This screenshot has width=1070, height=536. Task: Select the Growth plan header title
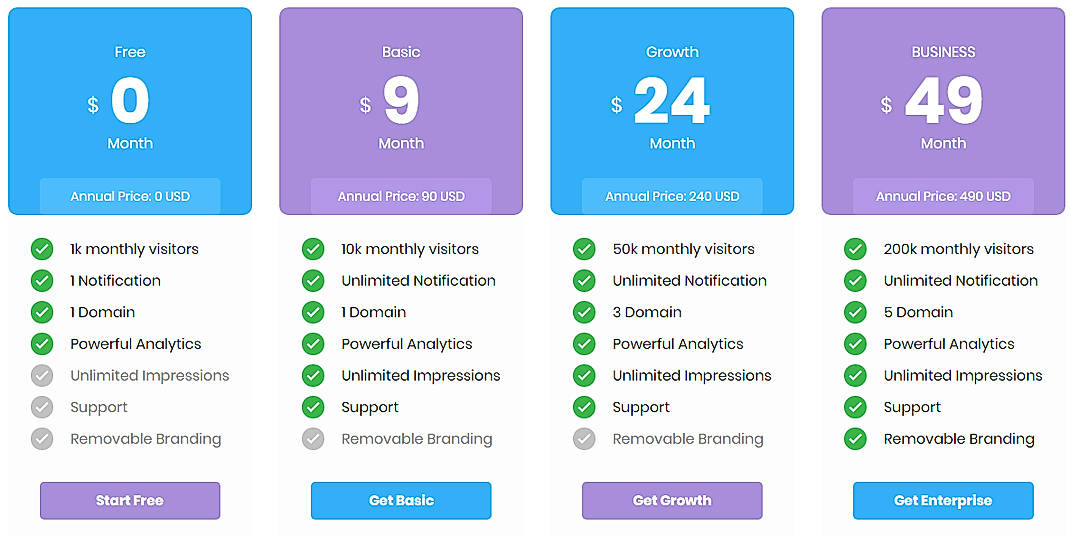tap(672, 52)
